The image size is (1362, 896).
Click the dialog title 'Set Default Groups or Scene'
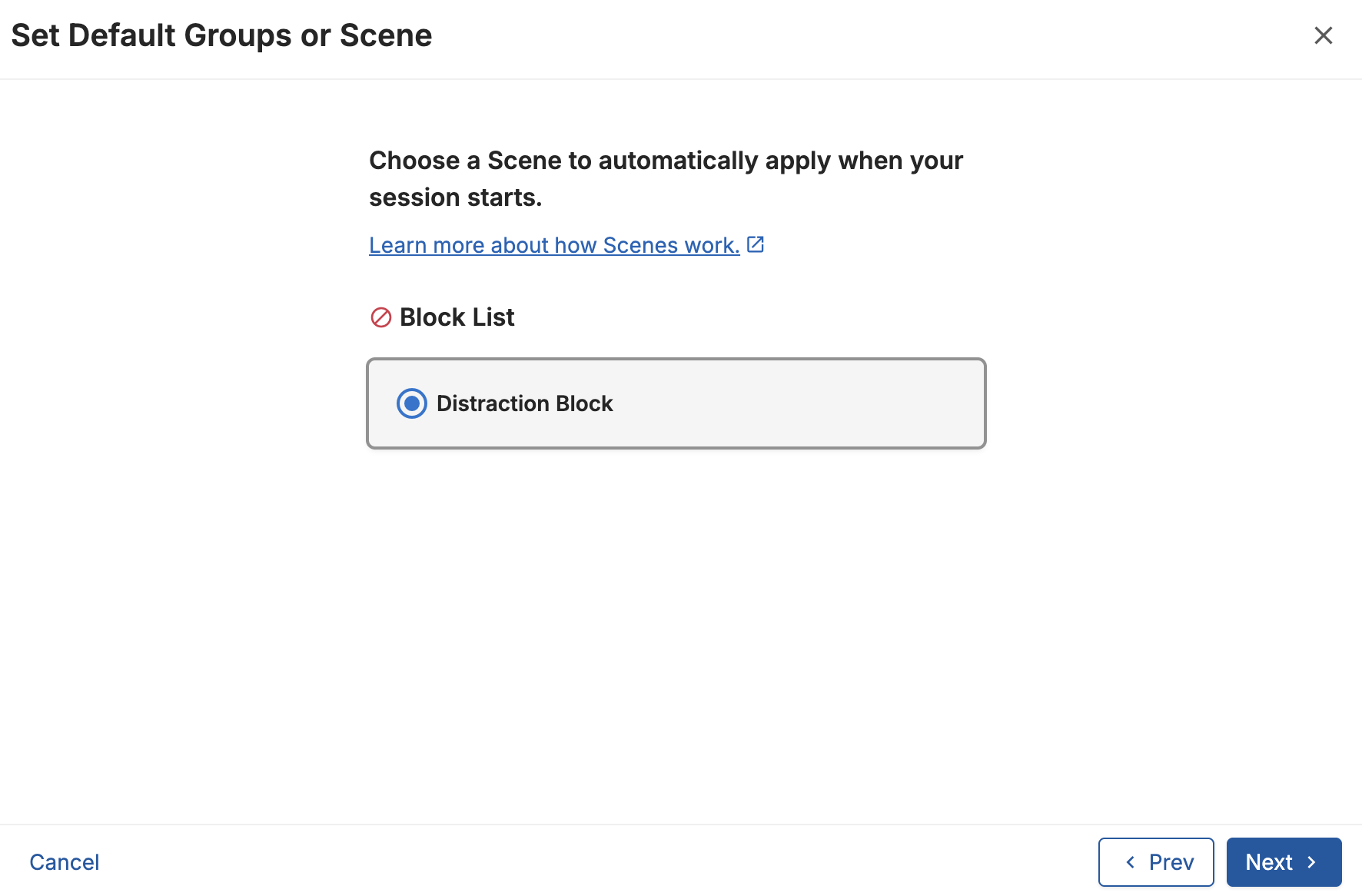click(221, 35)
